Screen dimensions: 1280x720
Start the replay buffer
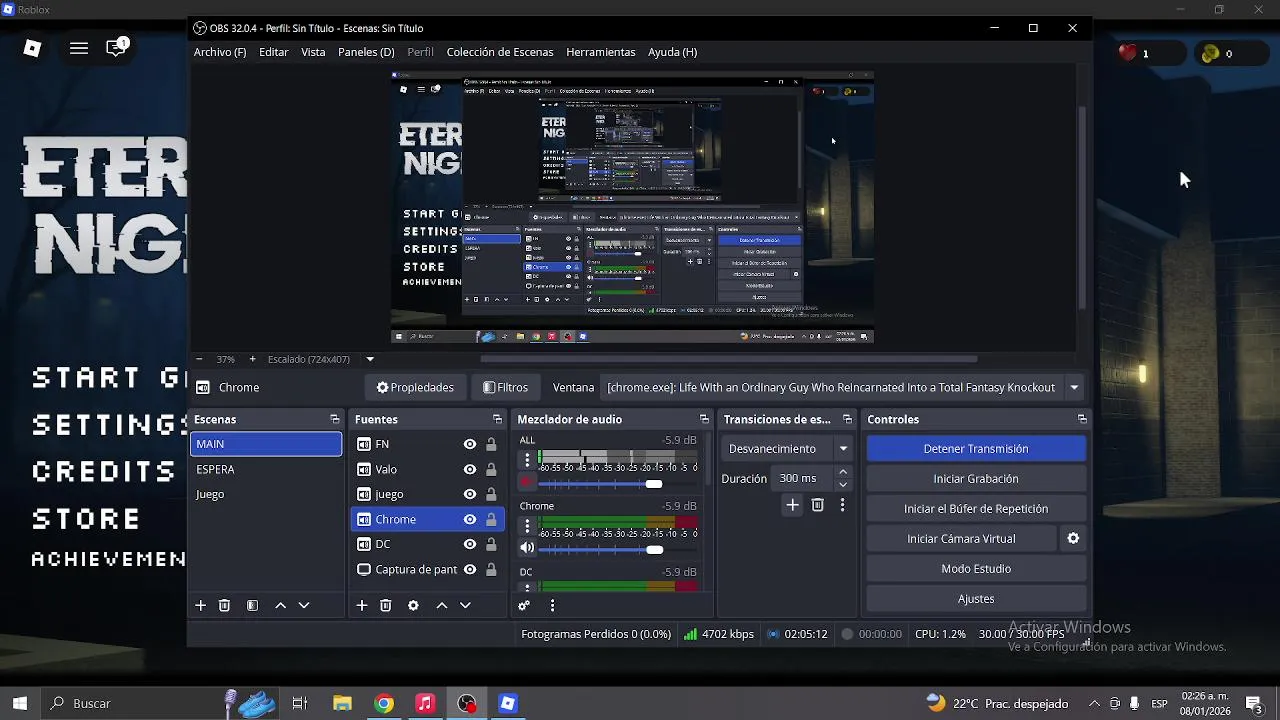click(976, 508)
